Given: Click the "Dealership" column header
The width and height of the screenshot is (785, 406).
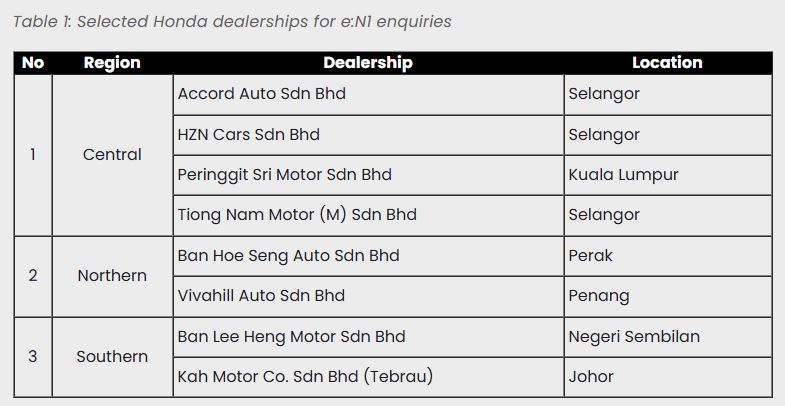Looking at the screenshot, I should (x=367, y=62).
